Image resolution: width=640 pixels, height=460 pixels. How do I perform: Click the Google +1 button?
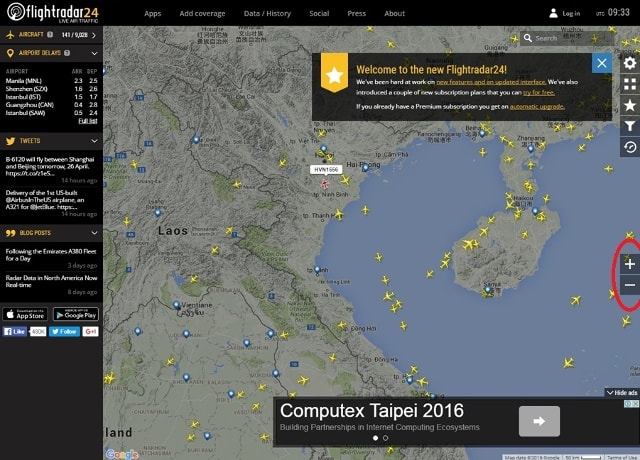tap(90, 331)
